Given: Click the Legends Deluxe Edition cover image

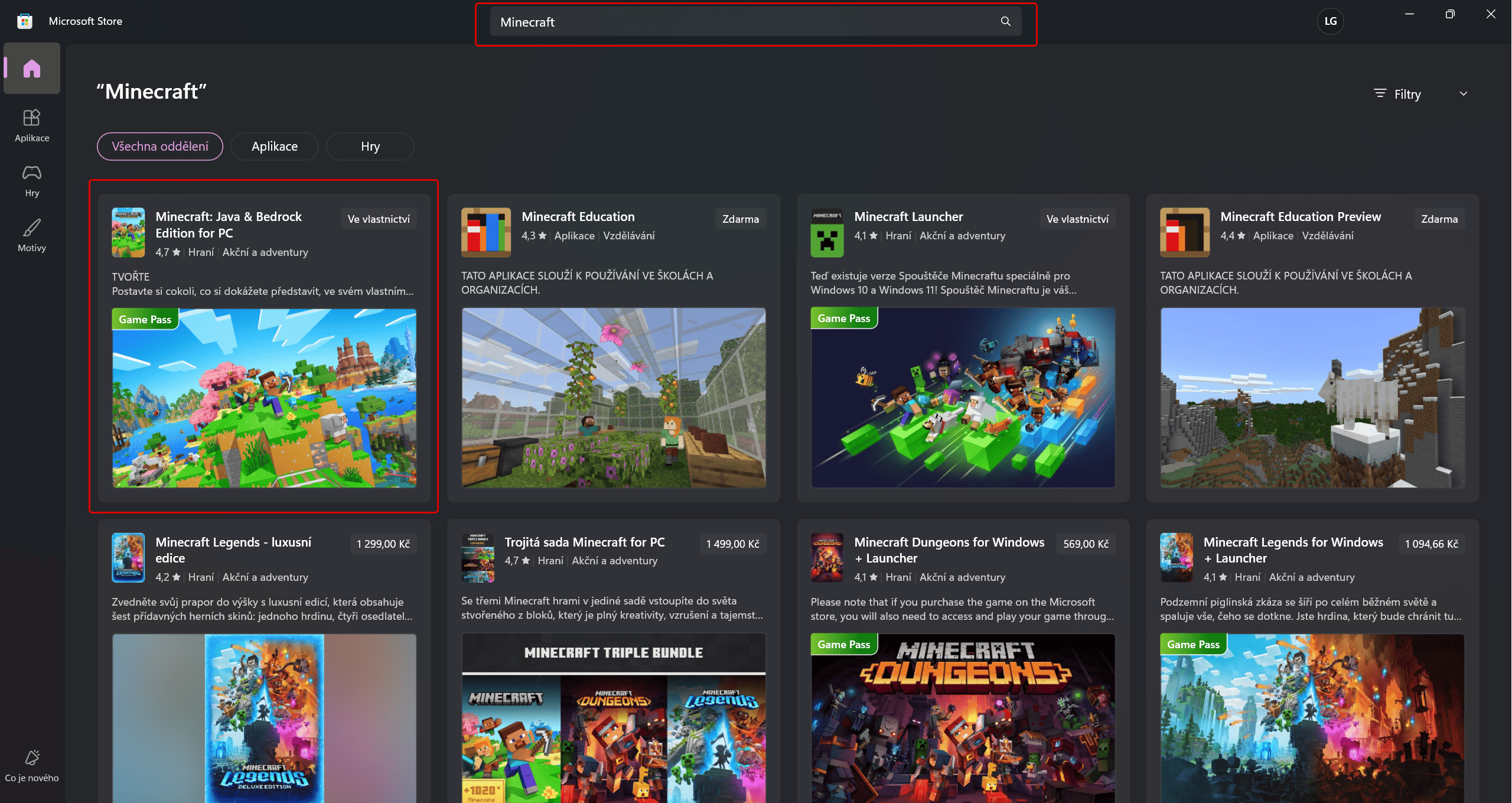Looking at the screenshot, I should coord(264,719).
